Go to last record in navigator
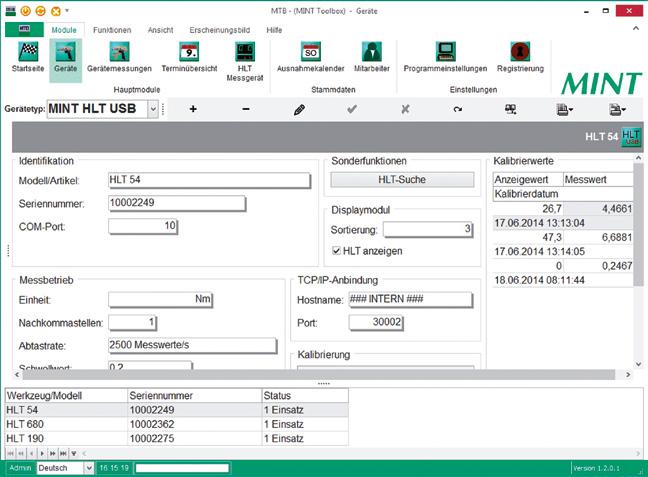648x477 pixels. [x=63, y=453]
